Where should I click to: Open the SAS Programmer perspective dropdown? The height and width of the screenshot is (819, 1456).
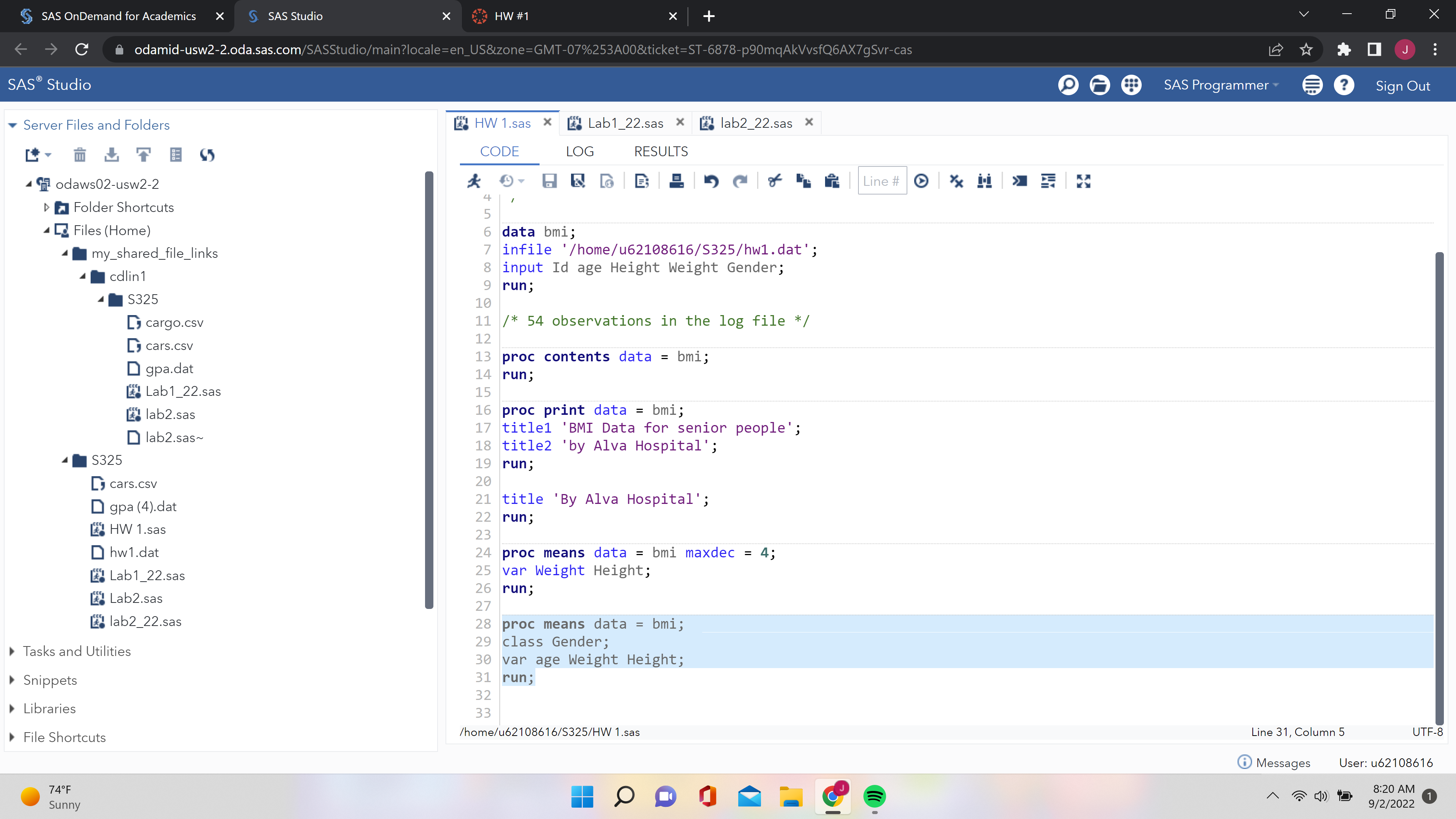point(1220,85)
